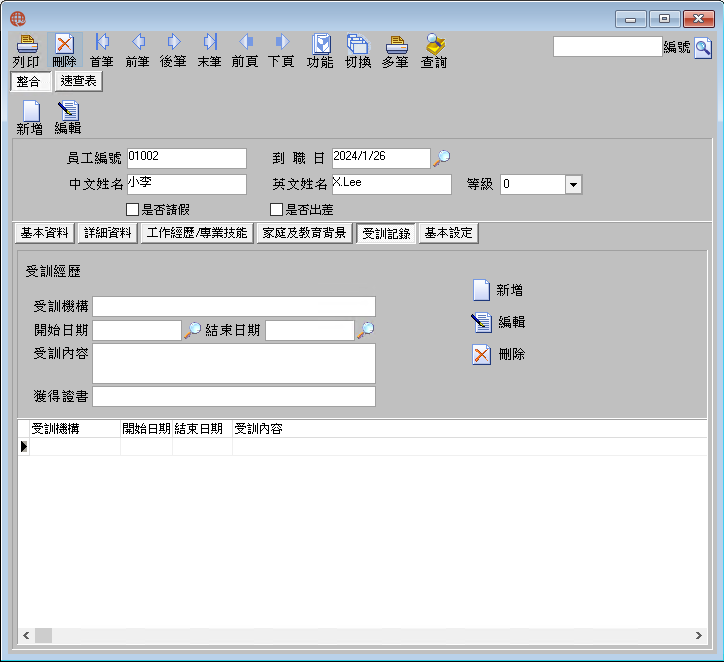Click the search magnifier beside 編號
This screenshot has height=662, width=724.
point(703,48)
